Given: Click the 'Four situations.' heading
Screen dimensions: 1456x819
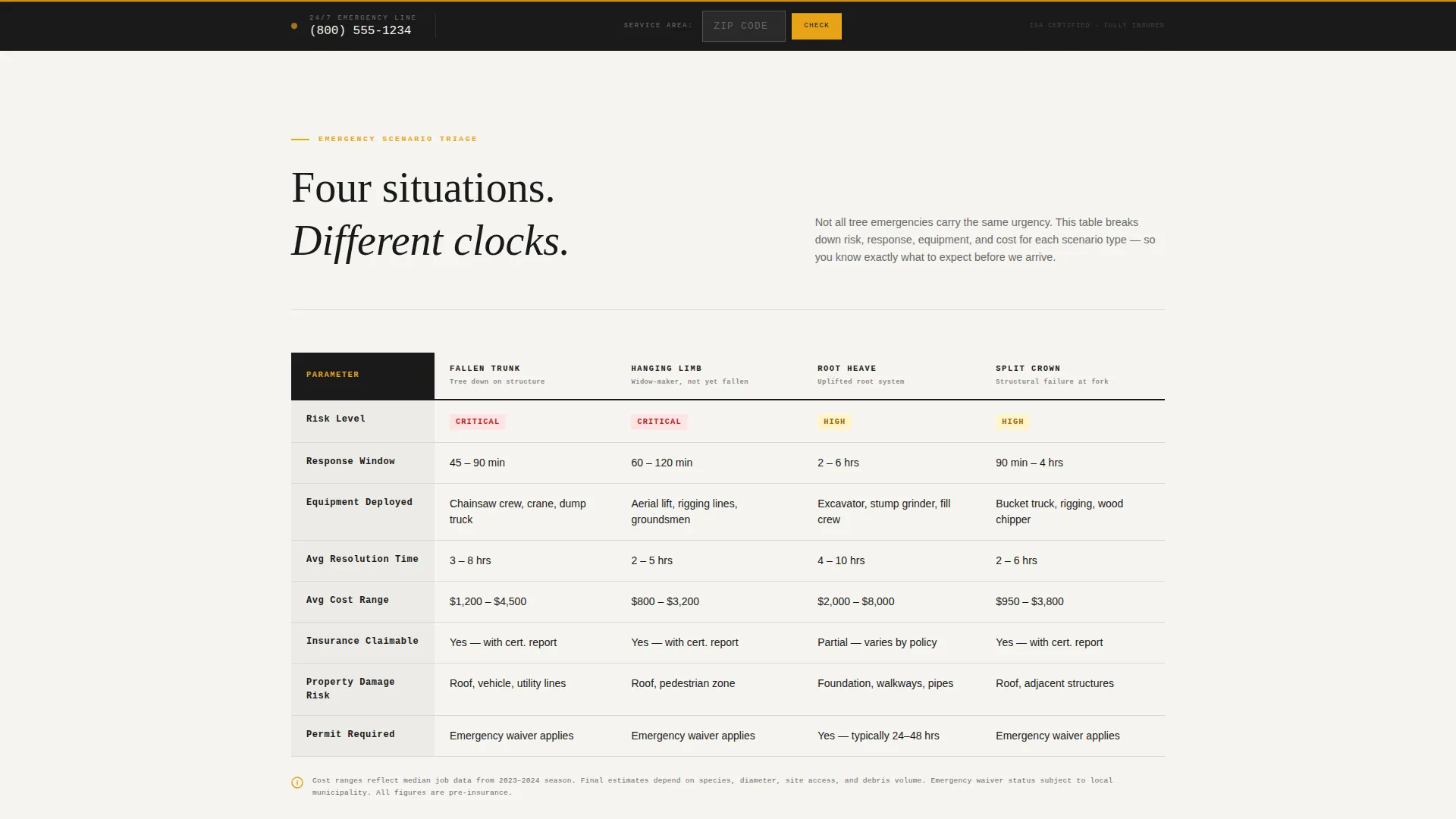Looking at the screenshot, I should click(x=423, y=188).
